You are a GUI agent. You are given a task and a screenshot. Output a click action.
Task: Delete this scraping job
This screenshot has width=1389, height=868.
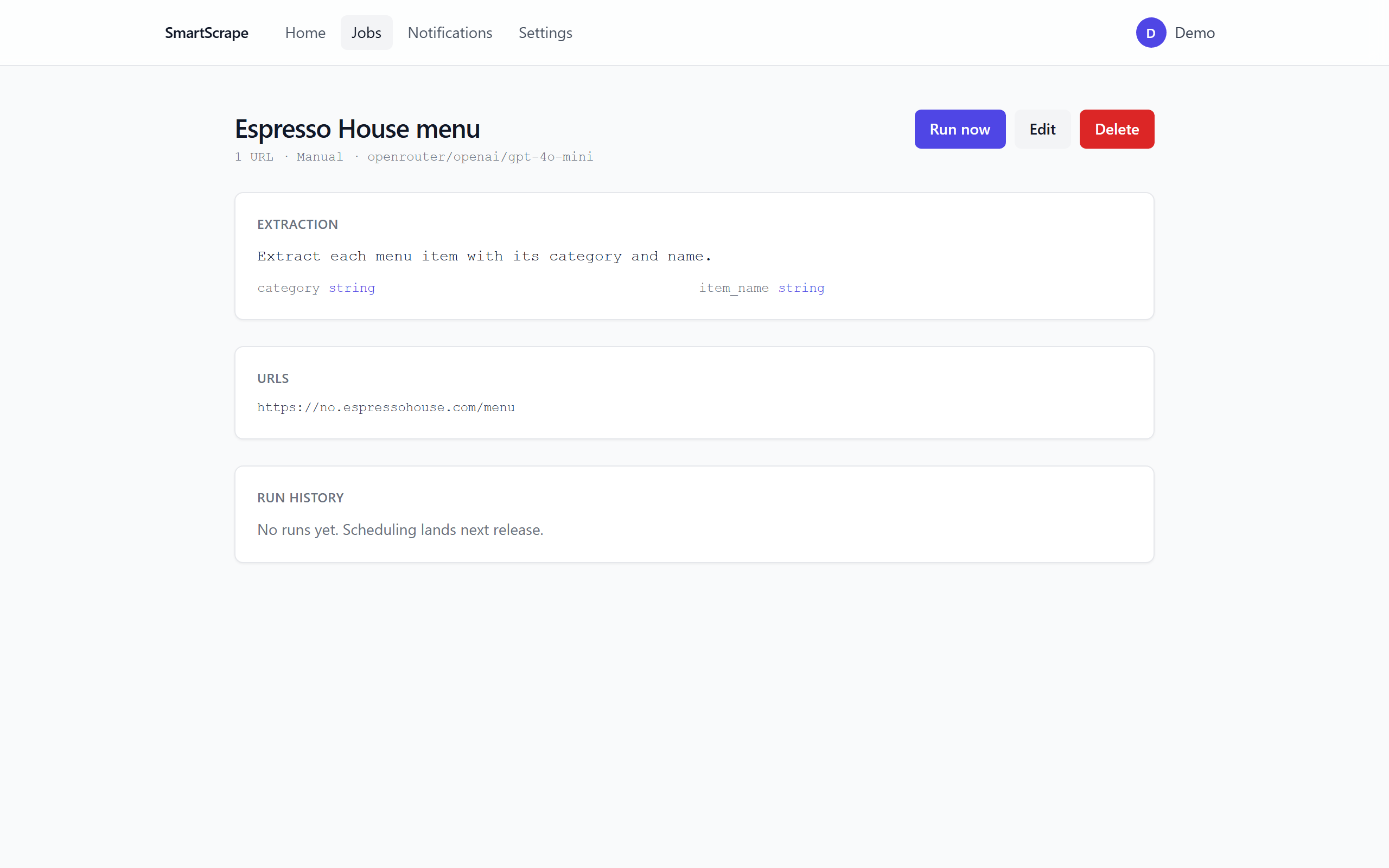tap(1117, 129)
